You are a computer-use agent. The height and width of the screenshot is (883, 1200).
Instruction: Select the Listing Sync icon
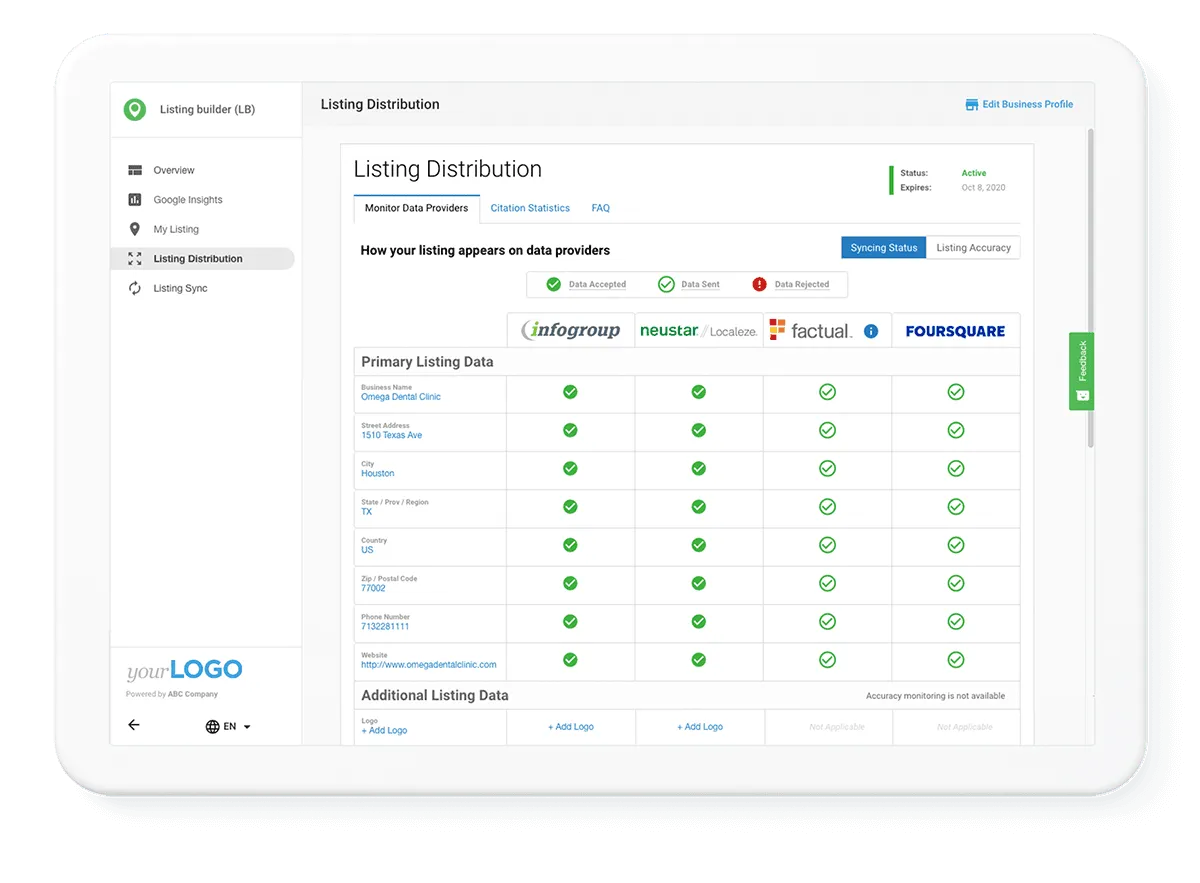click(x=136, y=288)
